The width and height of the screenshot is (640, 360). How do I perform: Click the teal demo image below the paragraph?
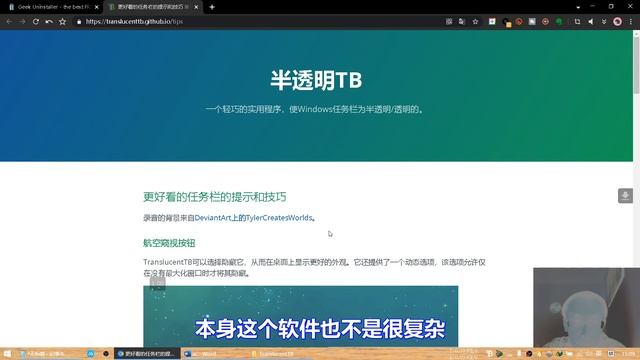(300, 316)
